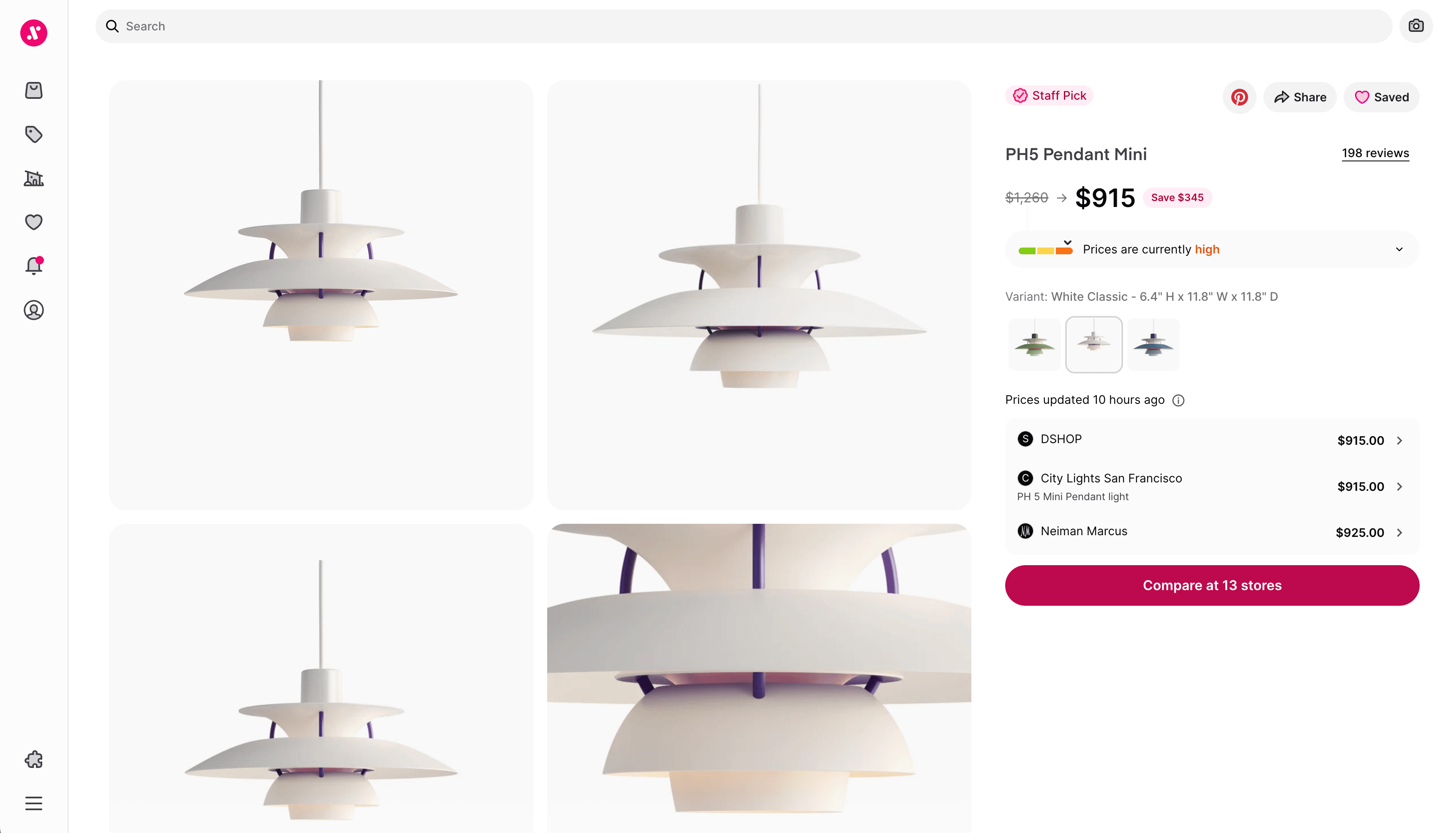Open the 198 reviews link
The width and height of the screenshot is (1456, 833).
coord(1375,153)
